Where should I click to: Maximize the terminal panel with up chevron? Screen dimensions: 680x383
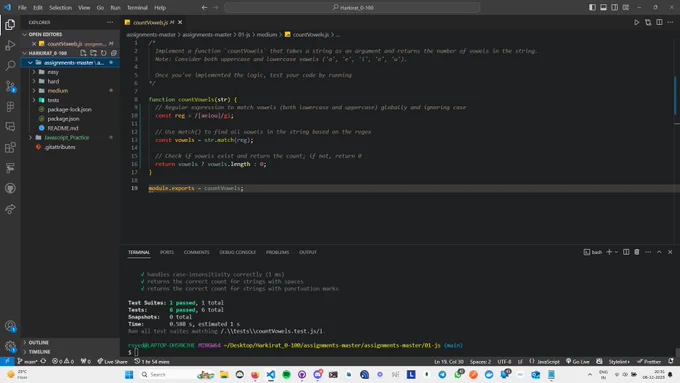pos(659,252)
